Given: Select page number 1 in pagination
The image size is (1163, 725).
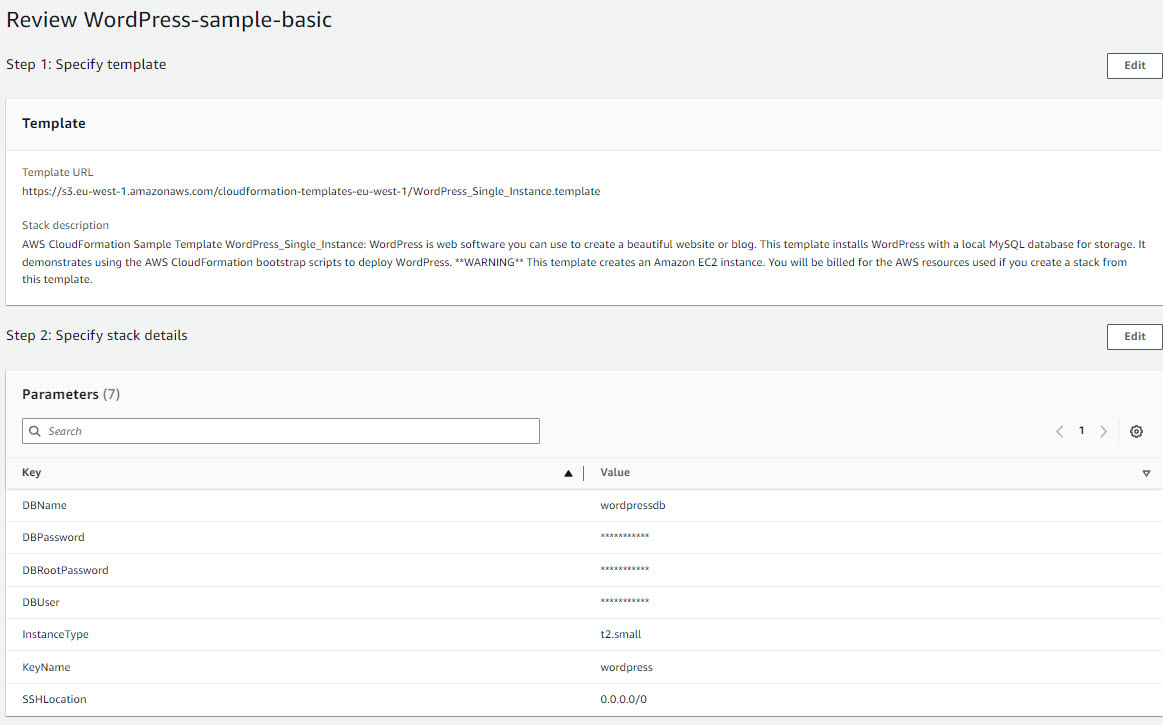Looking at the screenshot, I should (x=1081, y=430).
